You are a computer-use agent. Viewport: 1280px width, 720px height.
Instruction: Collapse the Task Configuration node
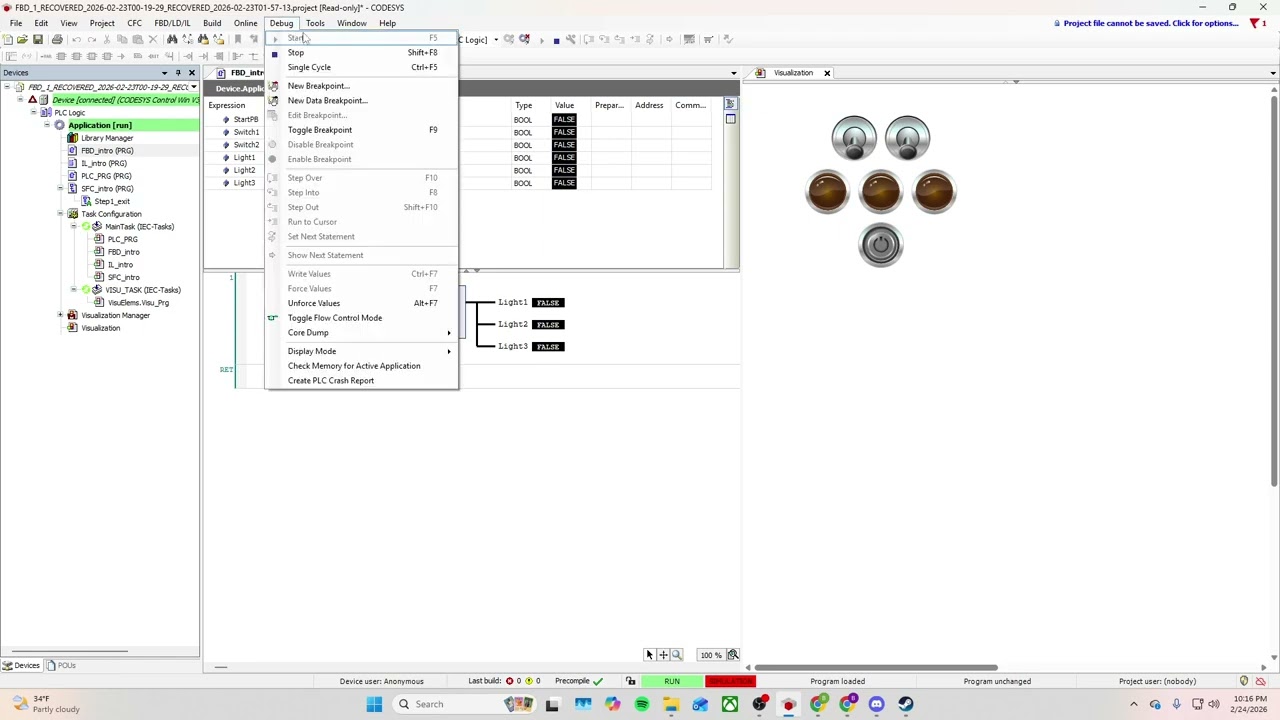(x=60, y=214)
